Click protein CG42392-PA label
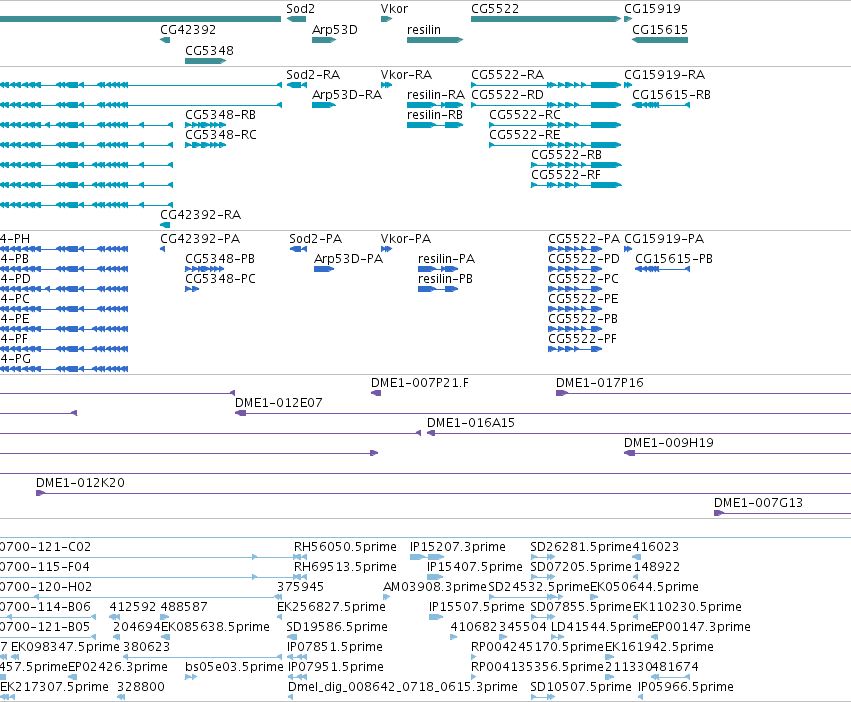Screen dimensions: 851x702 200,239
